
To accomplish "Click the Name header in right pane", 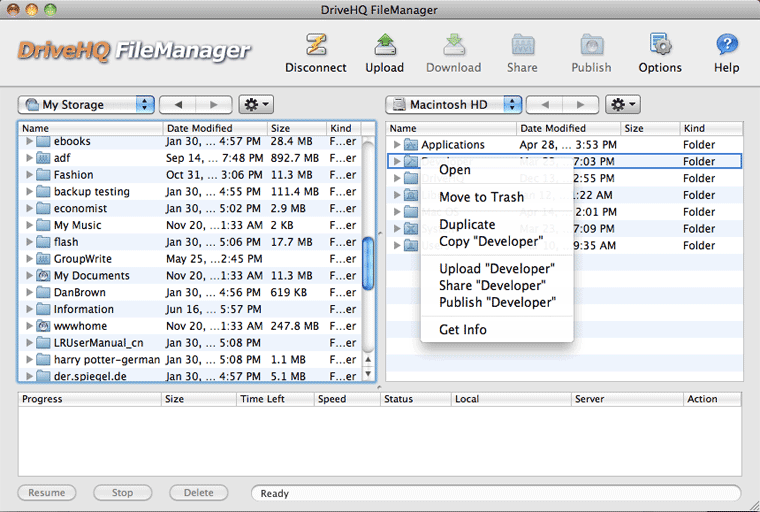I will point(451,128).
